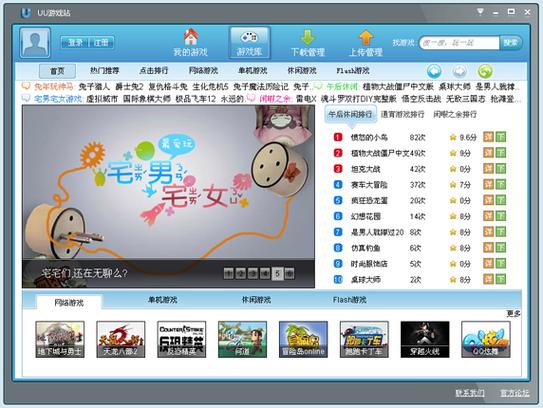Screen dimensions: 543x408
Task: Open 反恐精英 Counter Strike thumbnail
Action: (x=181, y=339)
